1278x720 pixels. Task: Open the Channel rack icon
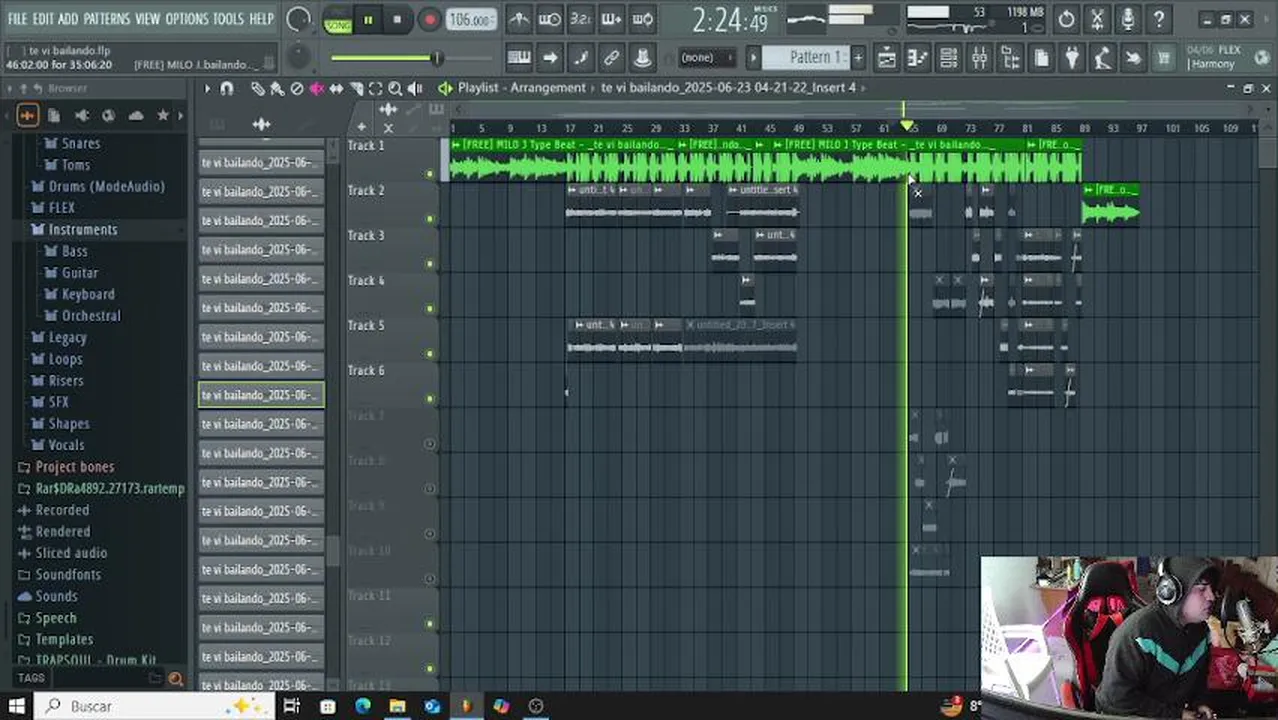(x=949, y=58)
